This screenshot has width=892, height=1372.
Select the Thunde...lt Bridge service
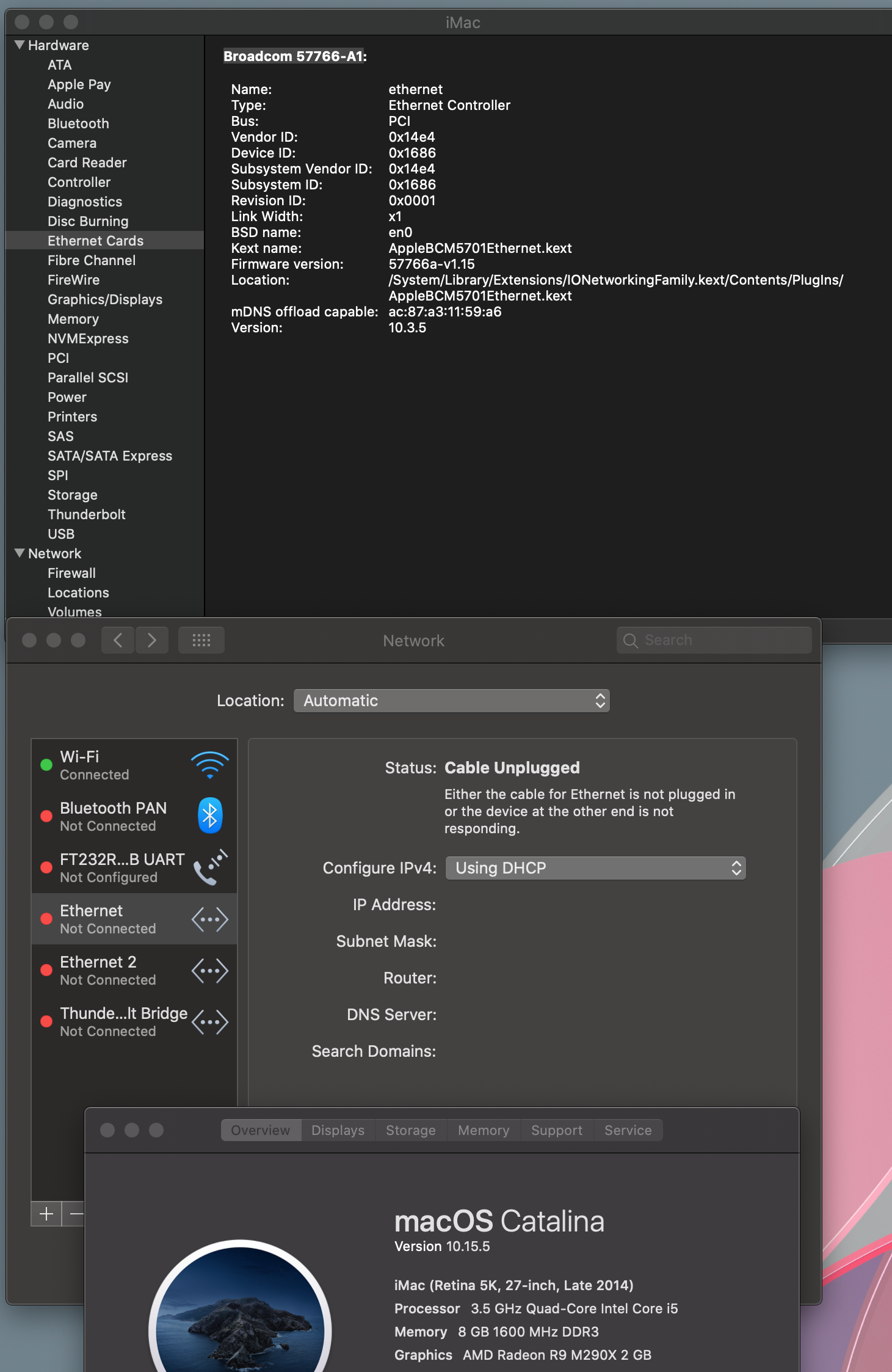pos(134,1021)
